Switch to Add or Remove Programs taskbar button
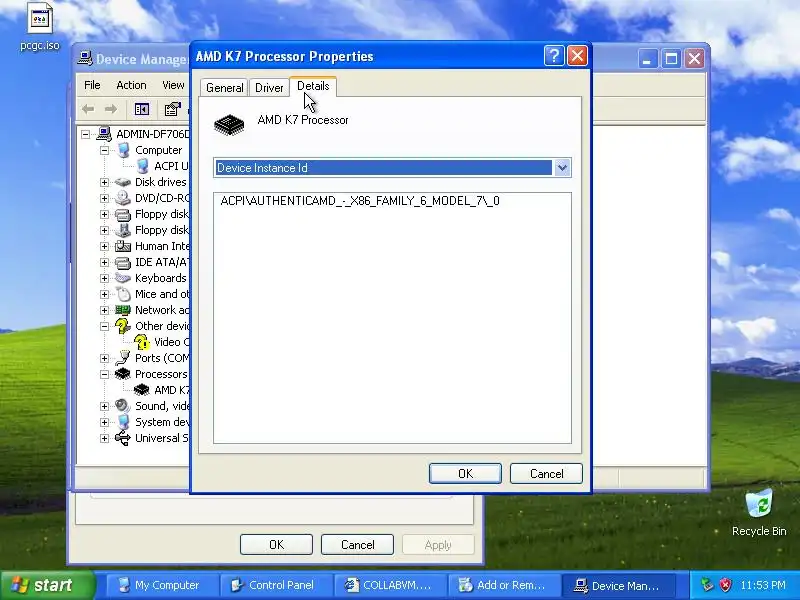800x600 pixels. click(x=504, y=586)
